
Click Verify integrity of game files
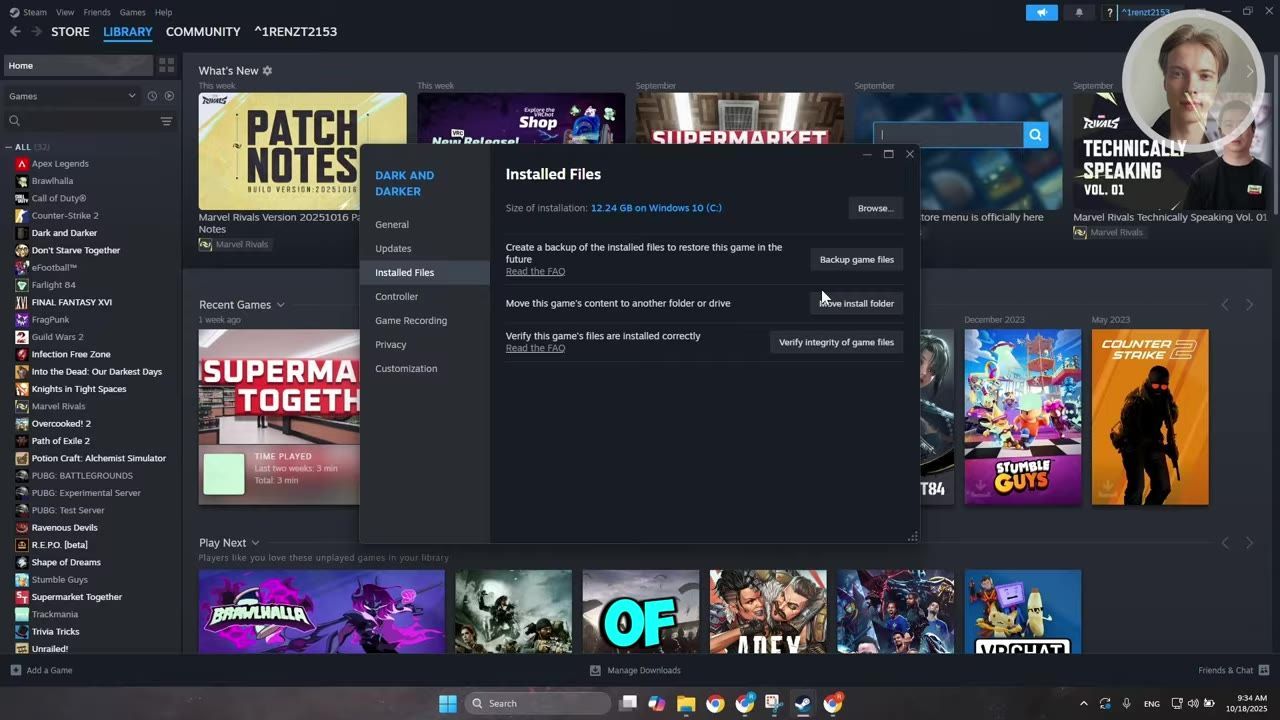pyautogui.click(x=836, y=342)
